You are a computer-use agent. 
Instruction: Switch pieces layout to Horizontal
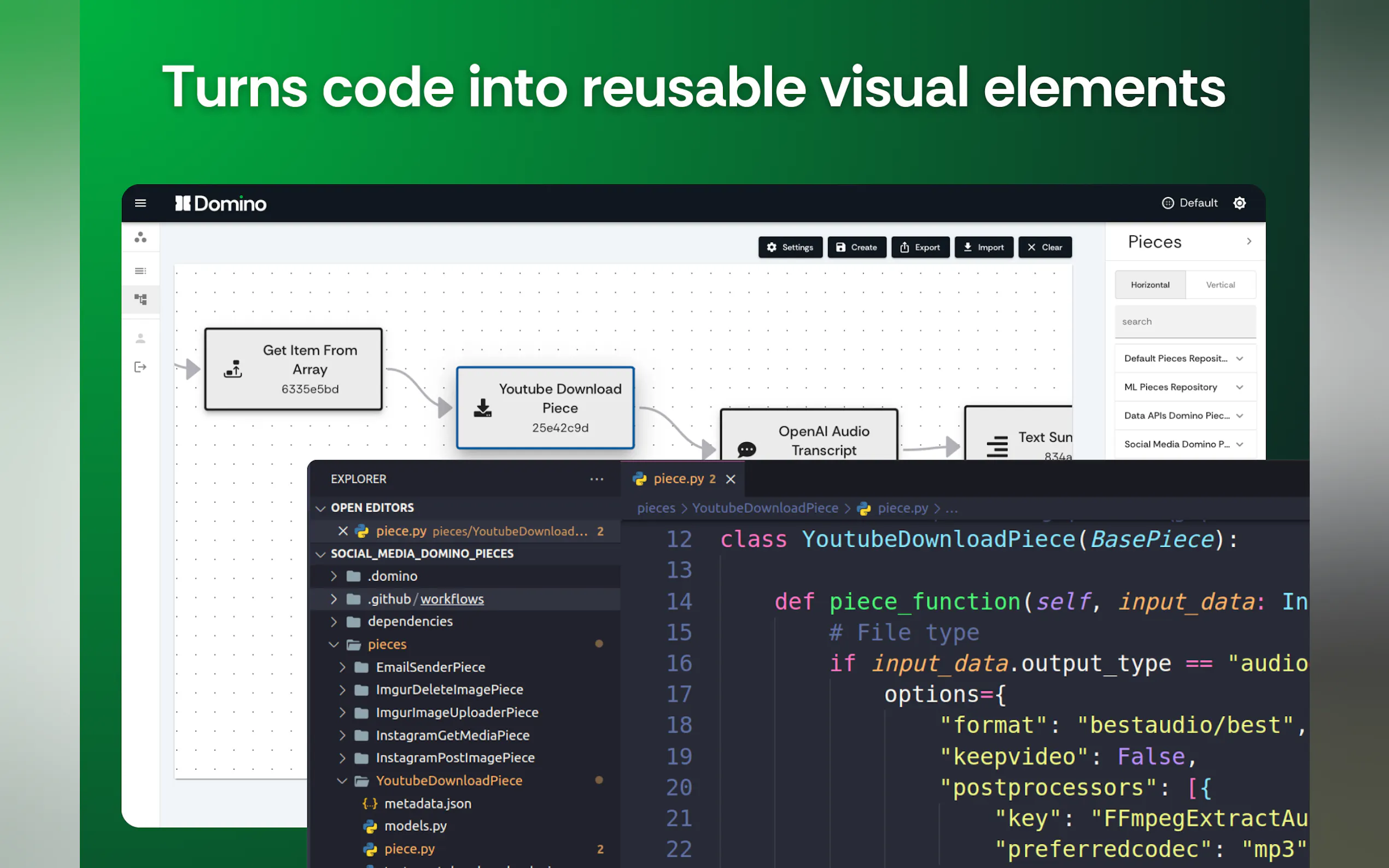coord(1149,285)
